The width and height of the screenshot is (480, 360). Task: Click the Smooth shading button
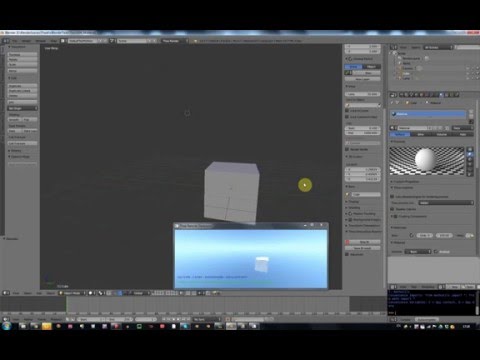click(x=15, y=119)
